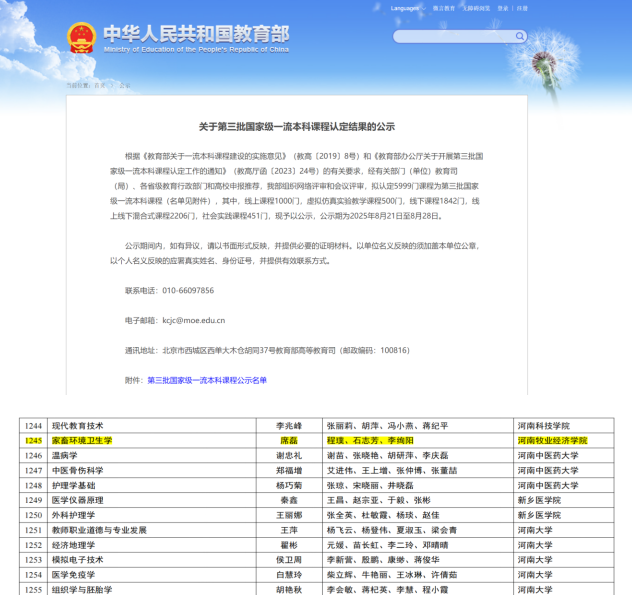Open the 第三批国家级一流本科课程公示名单 attachment
The image size is (632, 595).
(x=207, y=380)
